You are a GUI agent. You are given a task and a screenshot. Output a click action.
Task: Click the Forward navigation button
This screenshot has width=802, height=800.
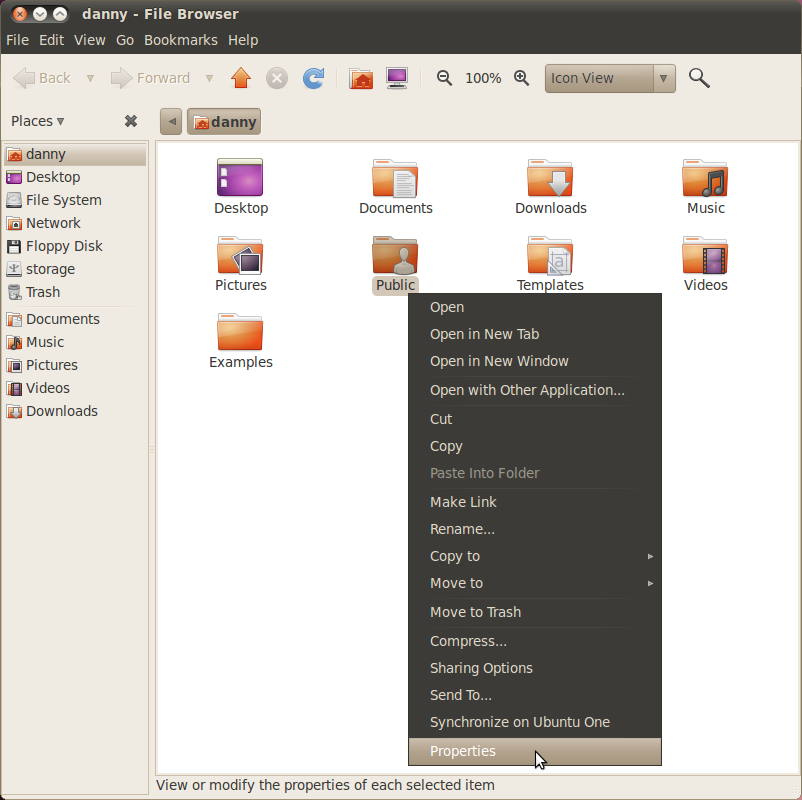[150, 78]
